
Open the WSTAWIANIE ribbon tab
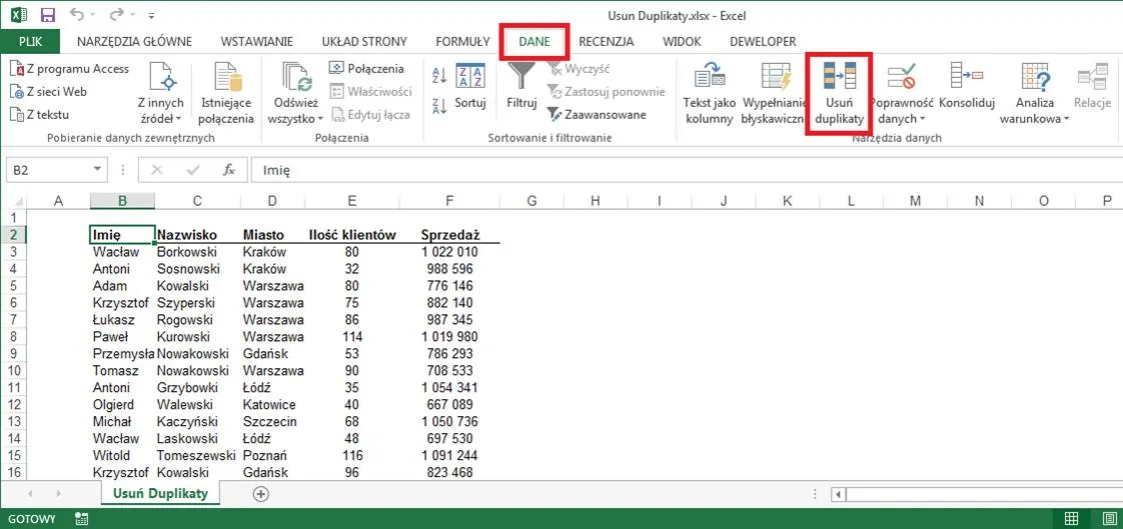[257, 41]
